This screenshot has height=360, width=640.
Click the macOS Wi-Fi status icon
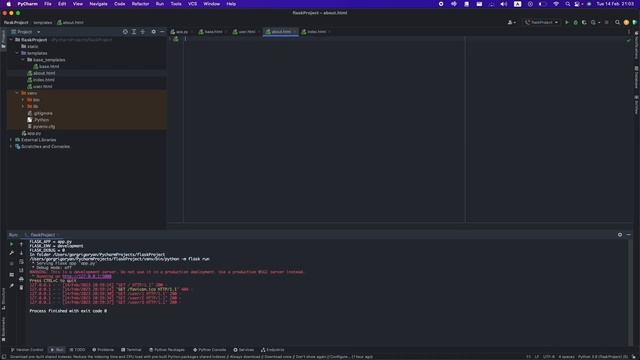pos(556,4)
